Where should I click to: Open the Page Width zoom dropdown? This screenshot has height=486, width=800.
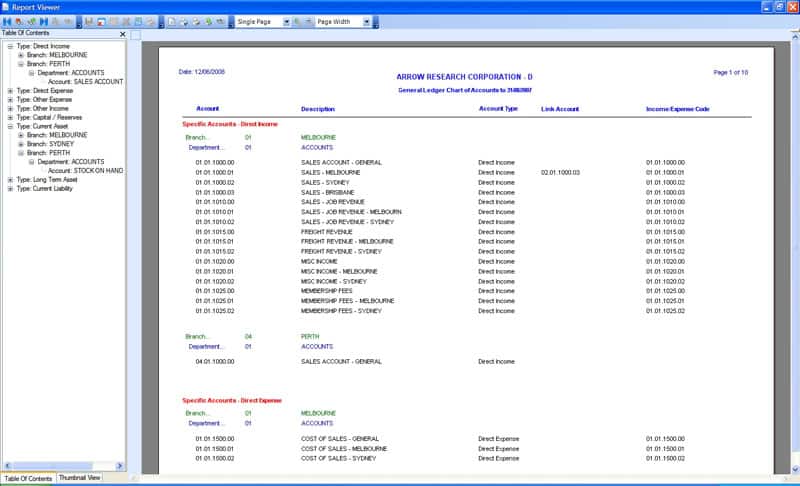[x=366, y=22]
